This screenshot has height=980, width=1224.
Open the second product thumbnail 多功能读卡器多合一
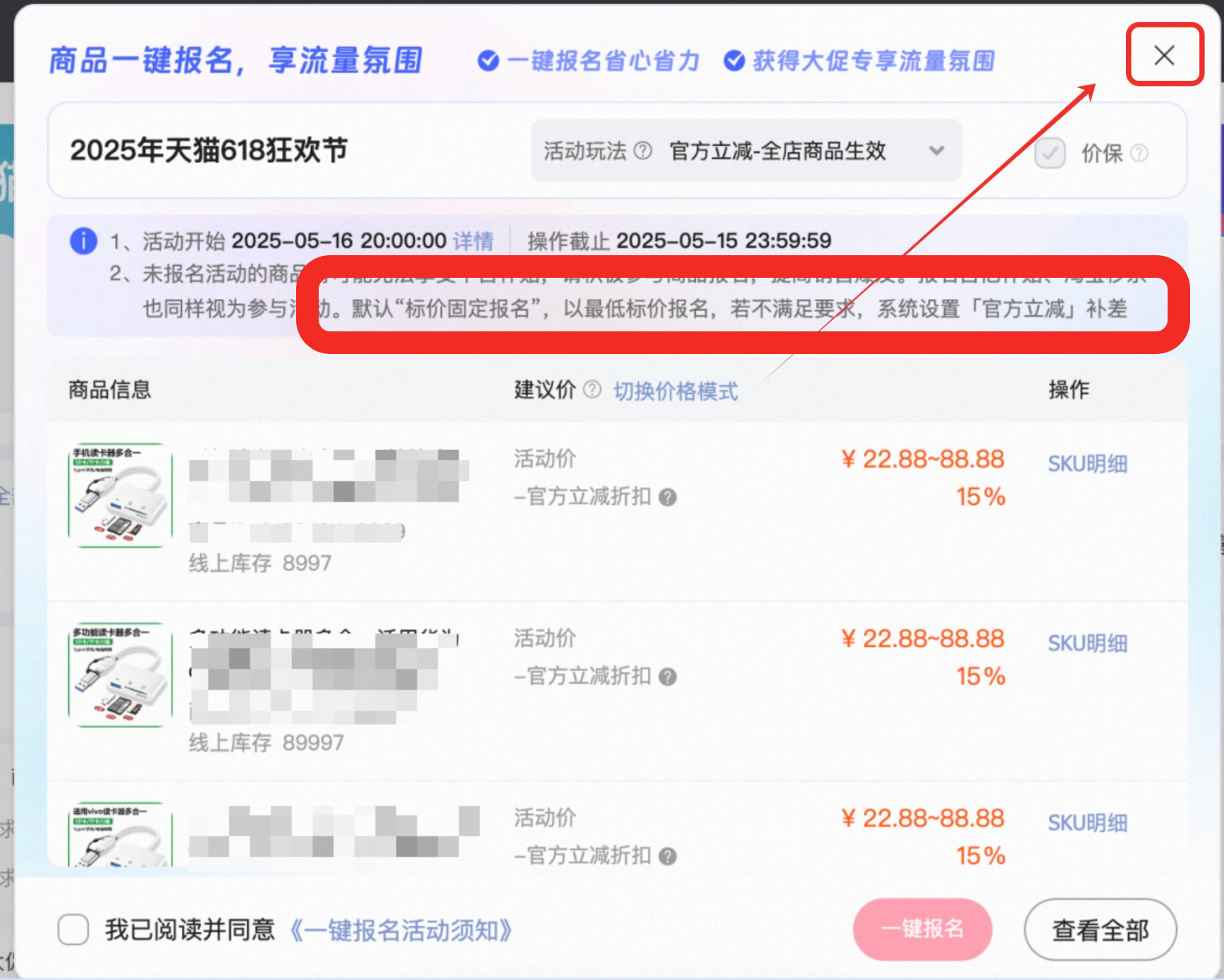click(x=121, y=675)
